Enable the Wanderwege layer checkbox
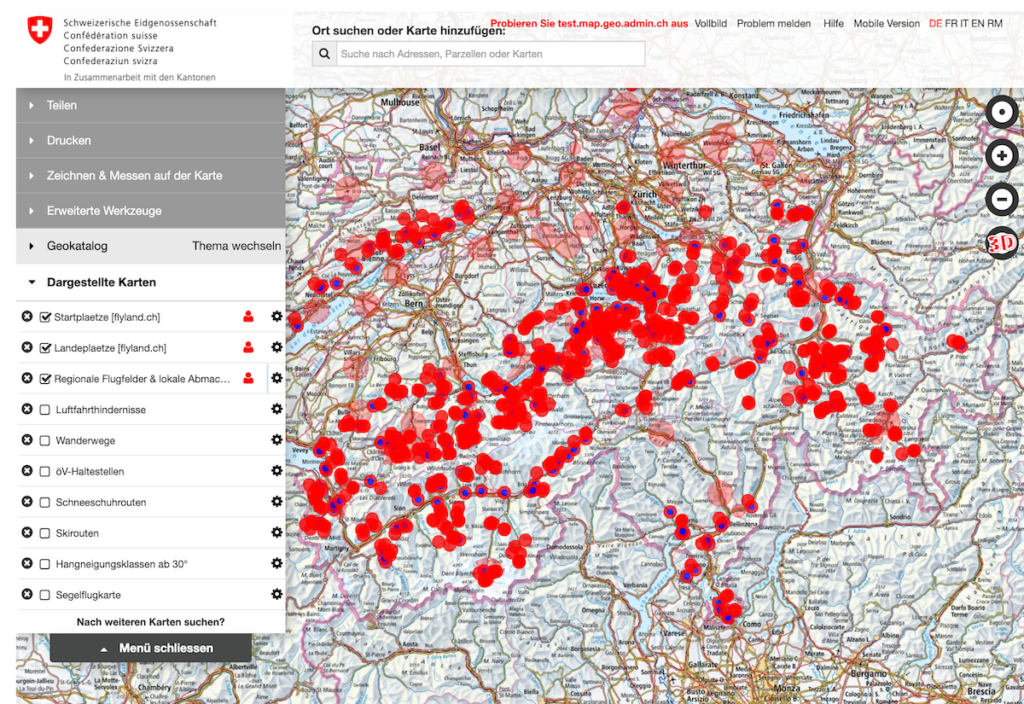 45,440
